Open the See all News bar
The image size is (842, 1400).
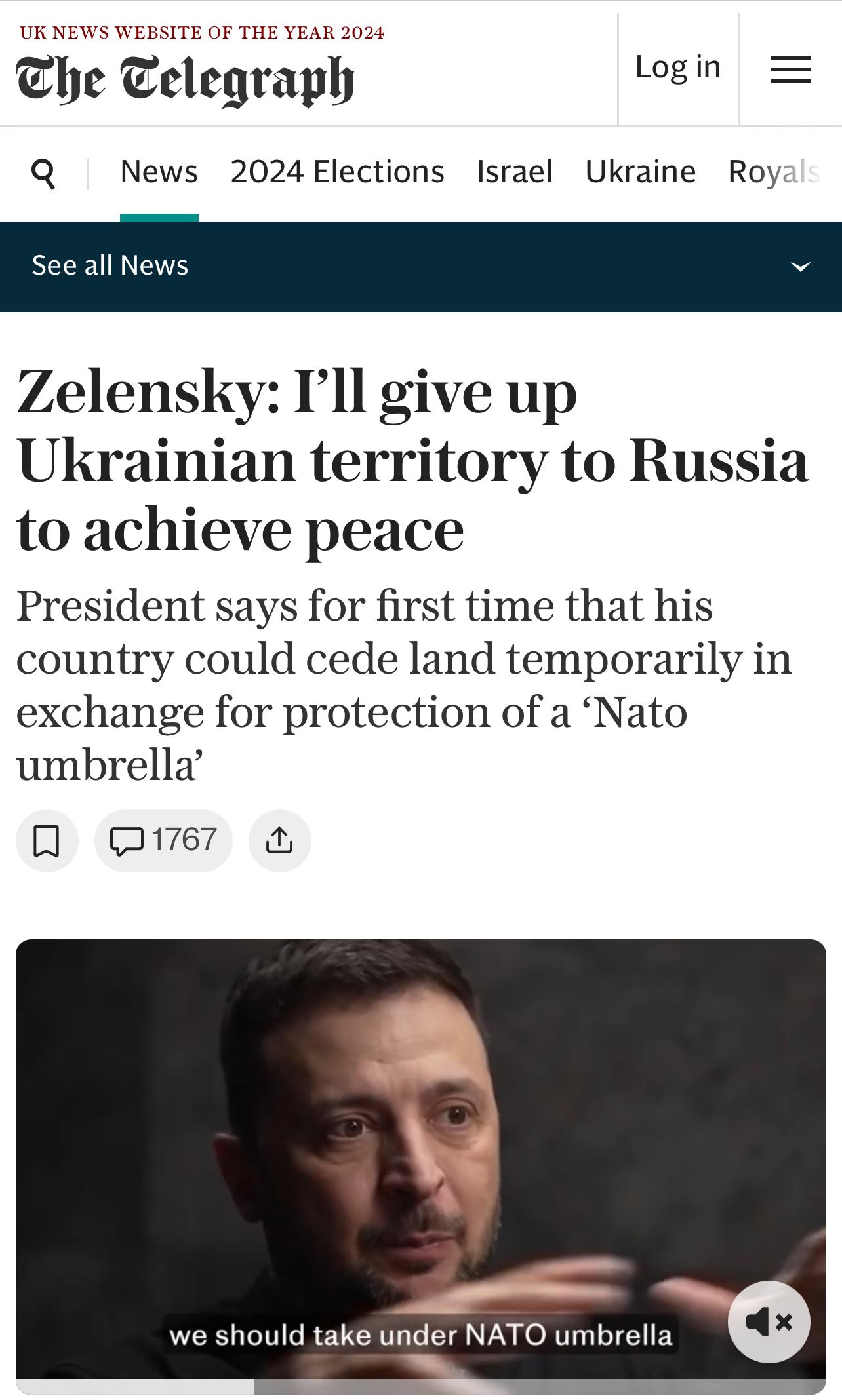tap(421, 266)
